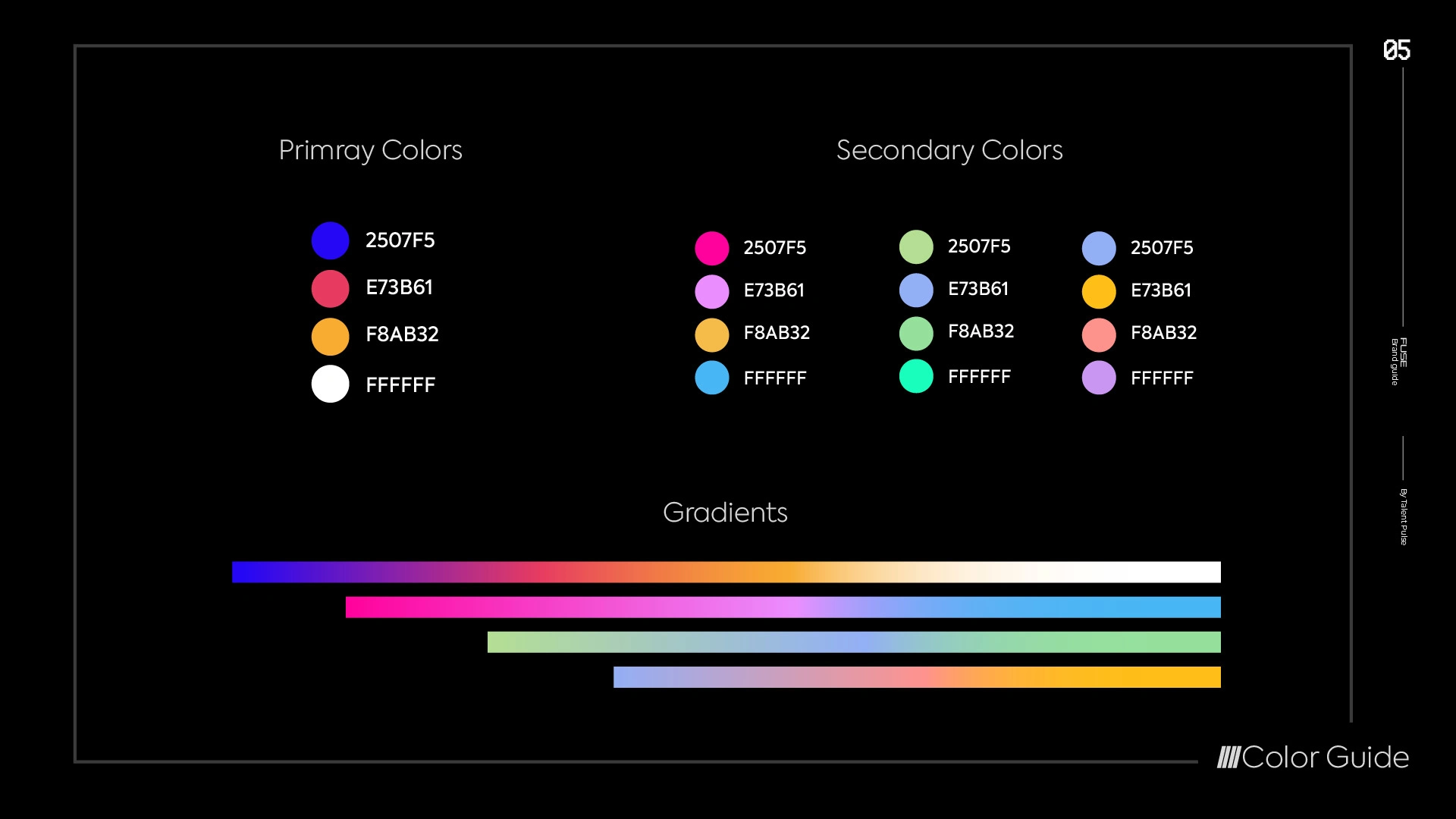1456x819 pixels.
Task: Click the blue primary color circle
Action: tap(330, 240)
